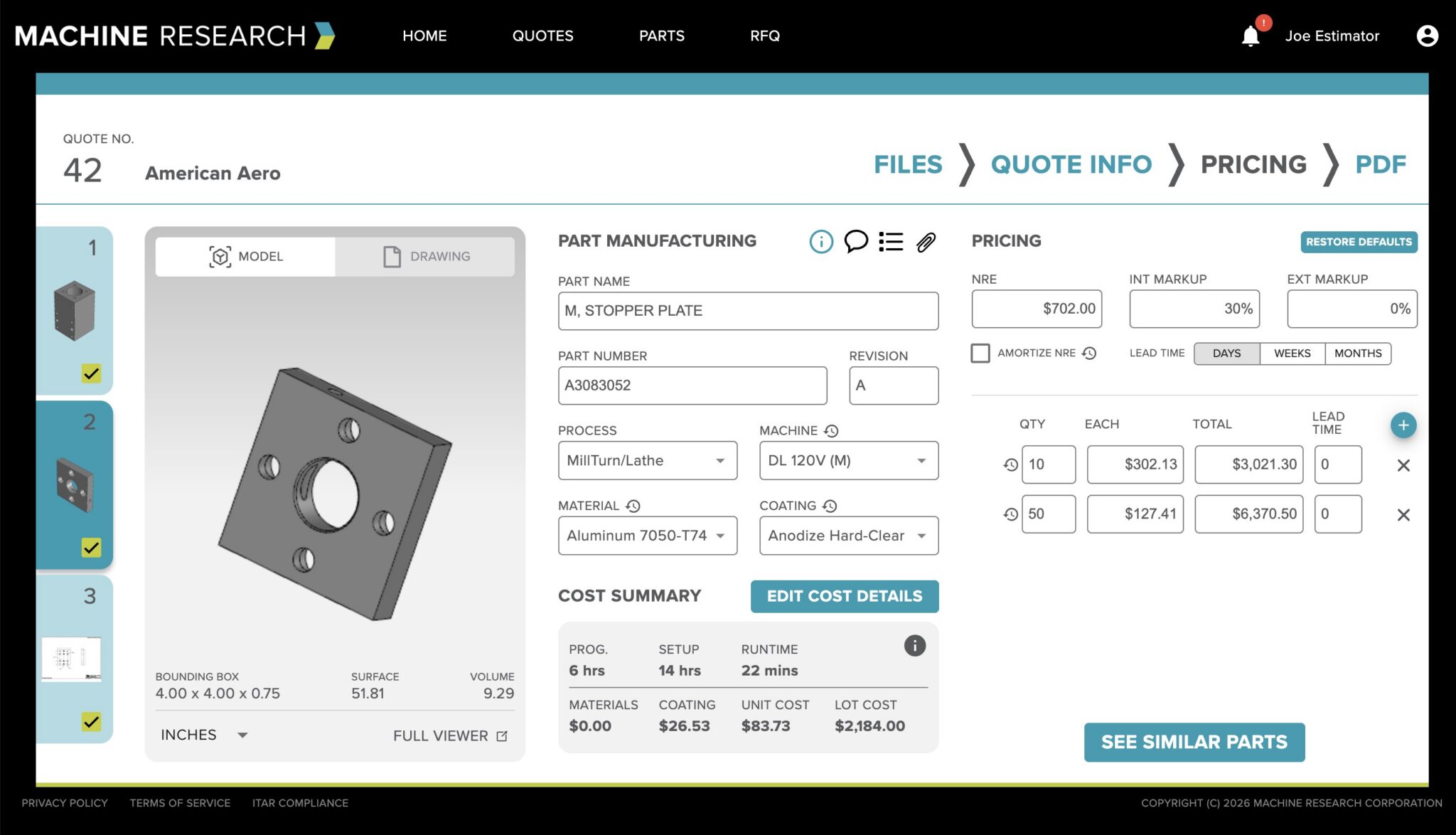Screen dimensions: 1456x835
Task: Open attachments with the paperclip icon
Action: [x=926, y=243]
